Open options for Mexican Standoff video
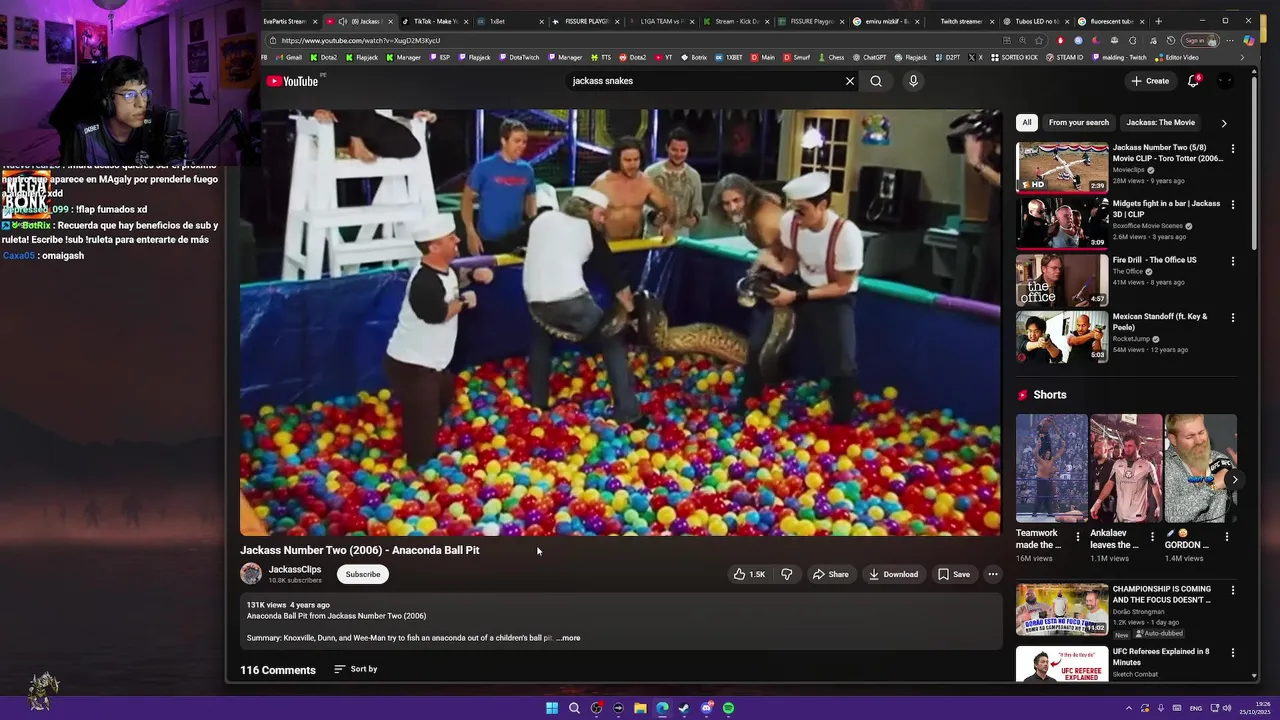 [x=1232, y=318]
